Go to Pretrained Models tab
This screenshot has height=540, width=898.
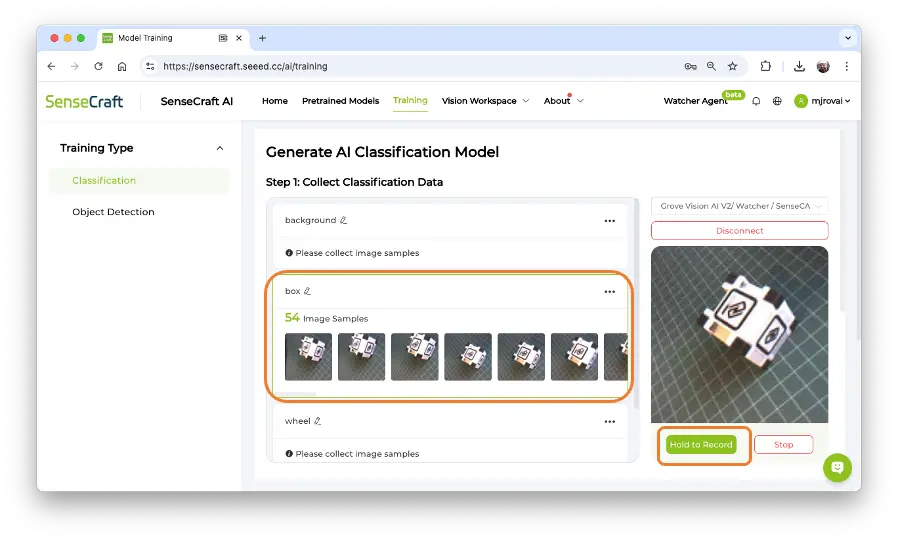point(340,101)
